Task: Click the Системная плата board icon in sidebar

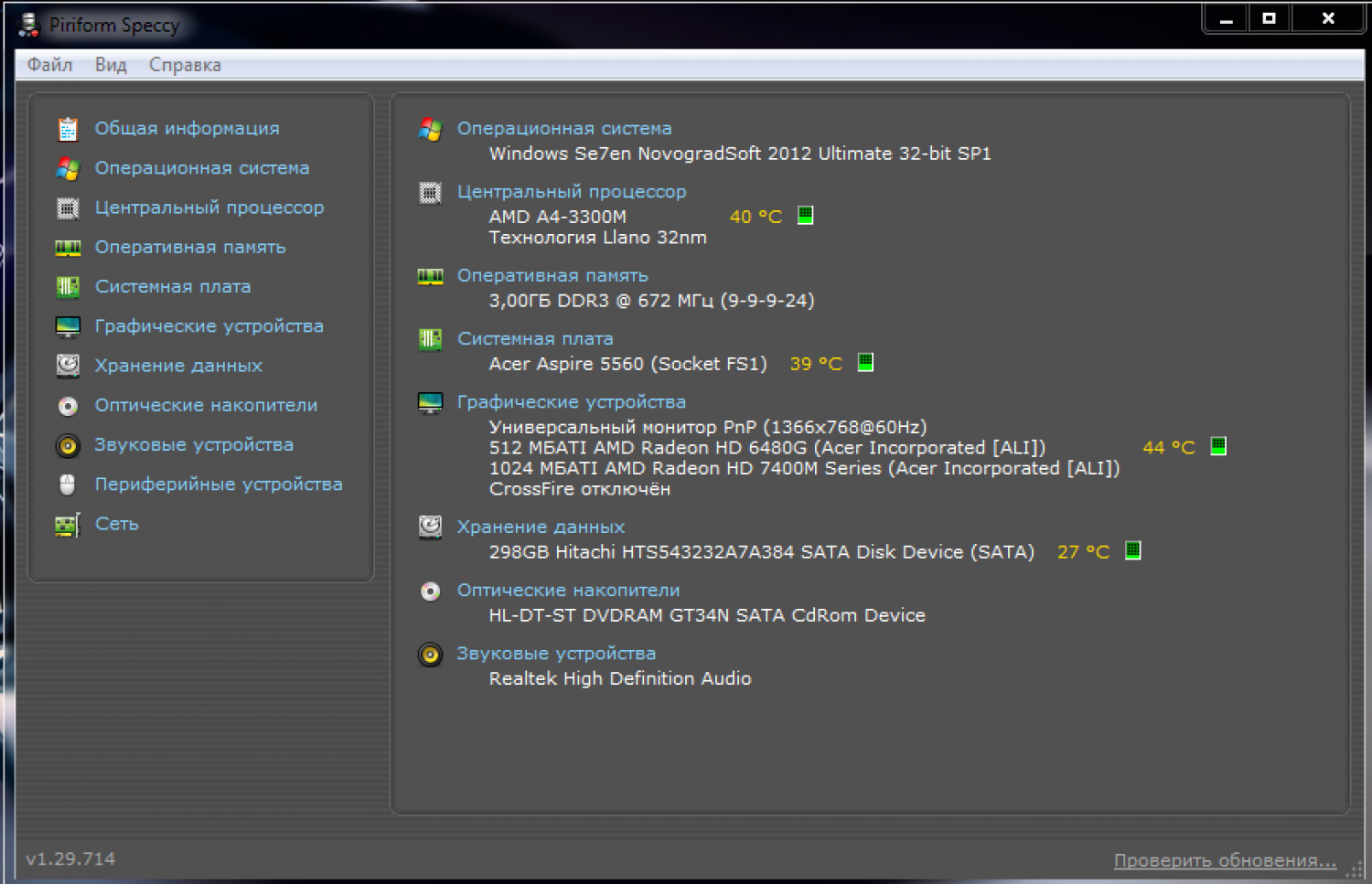Action: 68,287
